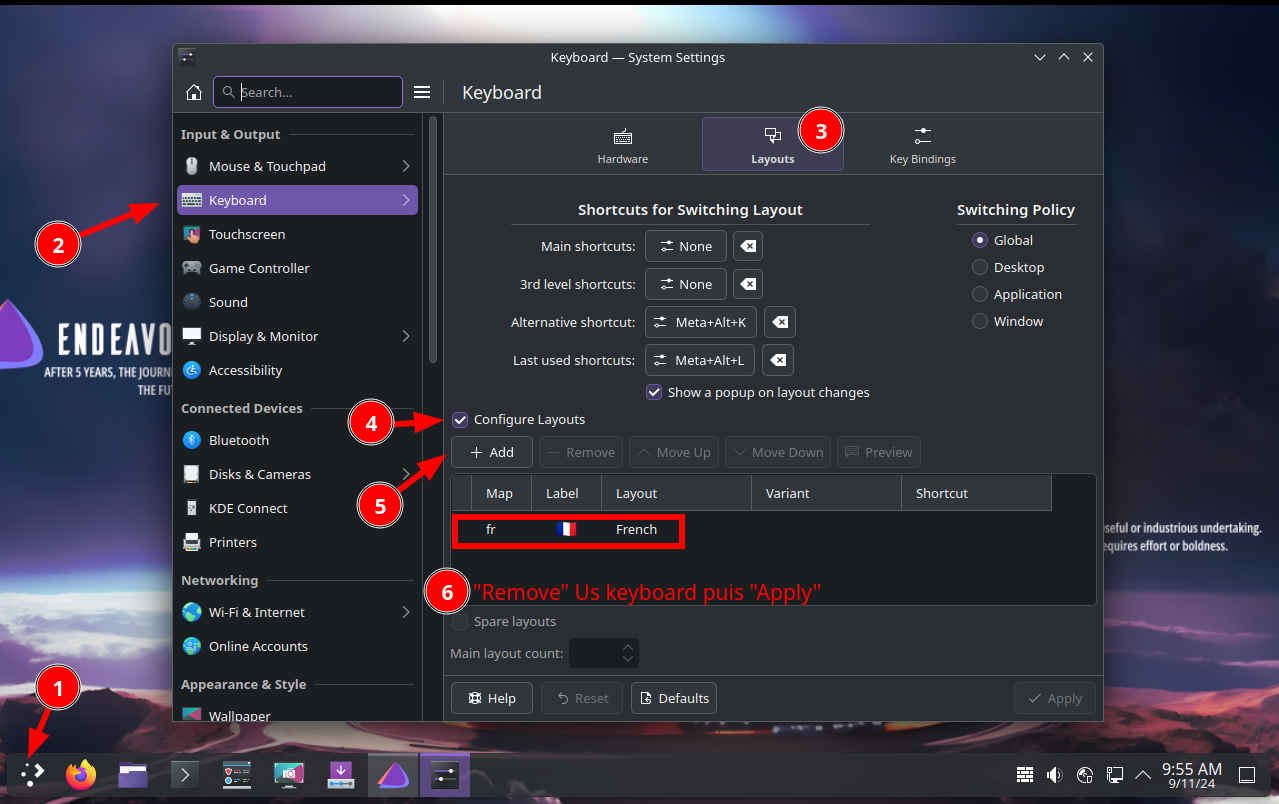Click the home icon in System Settings
This screenshot has width=1279, height=804.
pyautogui.click(x=194, y=92)
